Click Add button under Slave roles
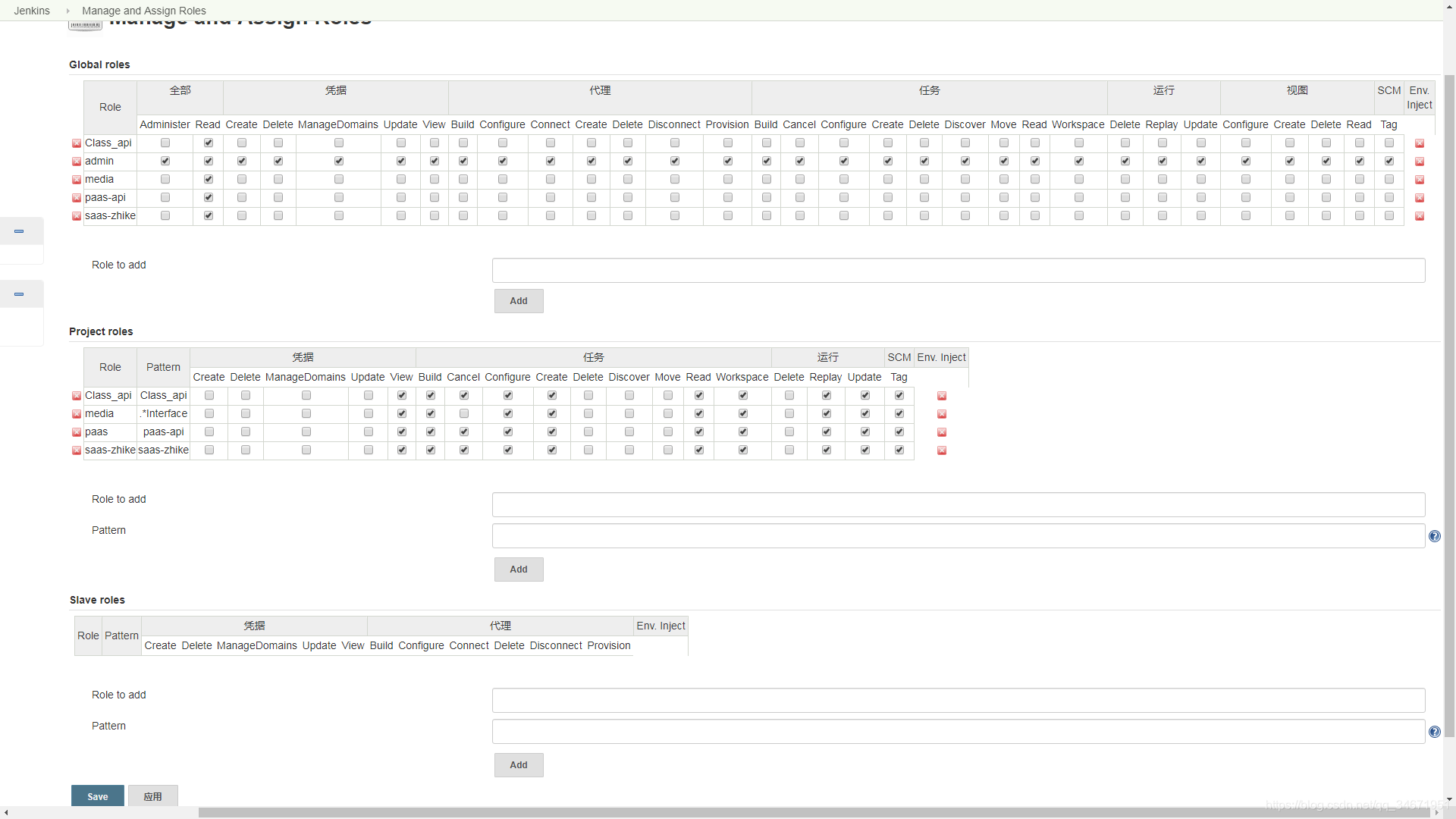 pos(519,765)
